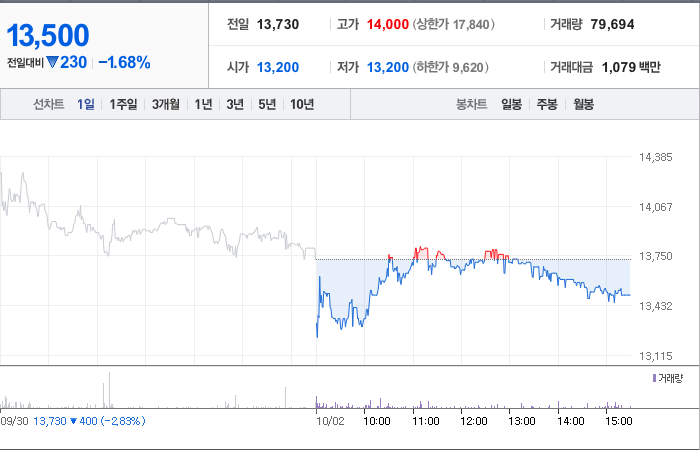Open the 주봉 candlestick chart
Image resolution: width=700 pixels, height=450 pixels.
547,104
